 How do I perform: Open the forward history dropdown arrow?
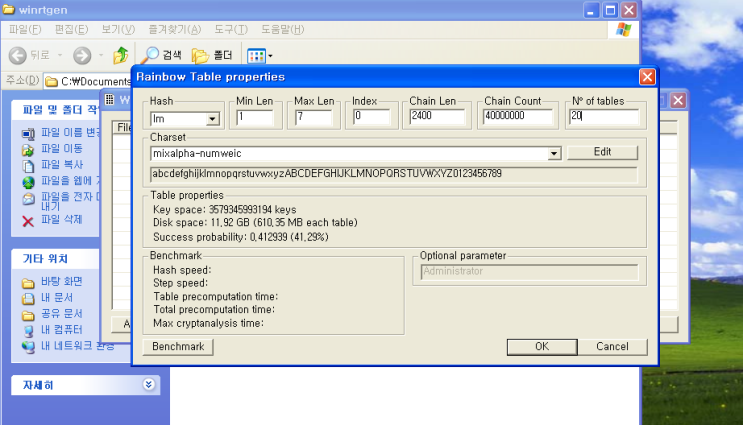101,55
